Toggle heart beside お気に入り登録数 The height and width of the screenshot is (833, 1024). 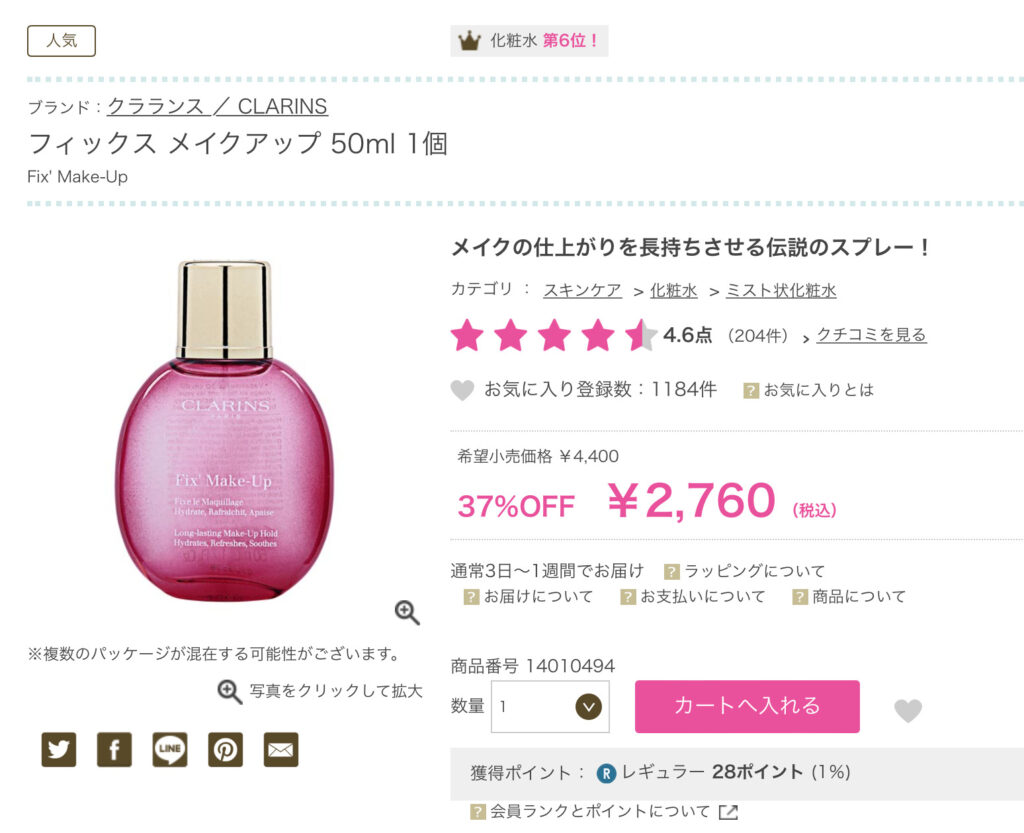point(462,390)
